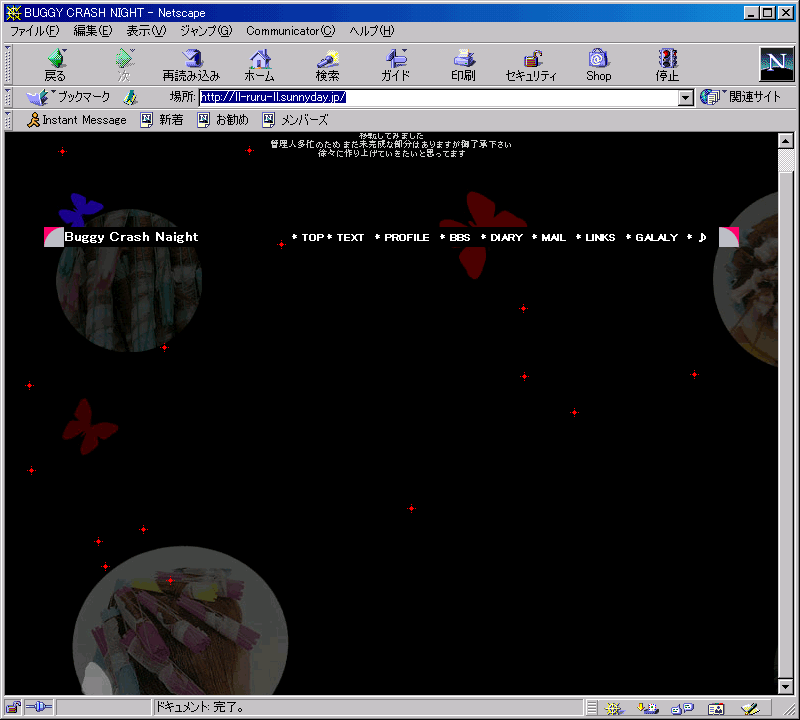Open the ジャンプ(G) menu
This screenshot has width=800, height=720.
[206, 31]
